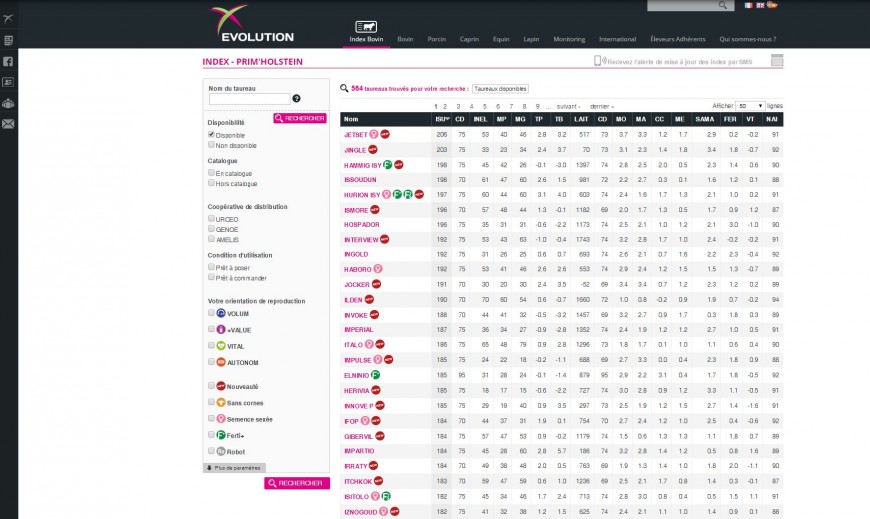Viewport: 870px width, 519px height.
Task: Enable the +VALUE orientation checkbox
Action: (x=211, y=329)
